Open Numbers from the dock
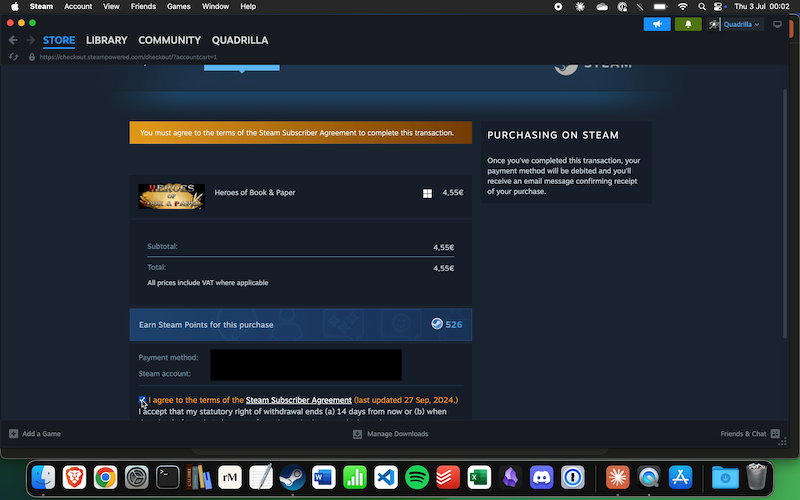This screenshot has width=800, height=500. [x=355, y=478]
